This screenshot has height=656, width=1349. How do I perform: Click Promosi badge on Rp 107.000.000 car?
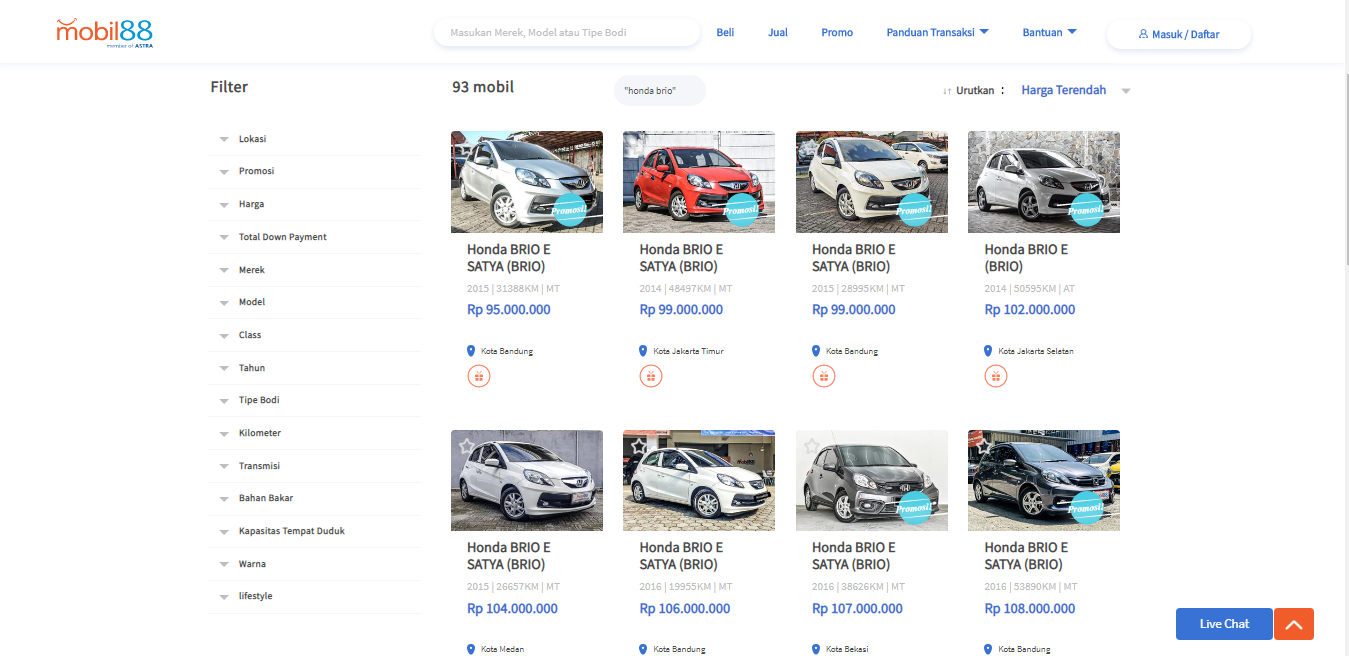pyautogui.click(x=914, y=508)
